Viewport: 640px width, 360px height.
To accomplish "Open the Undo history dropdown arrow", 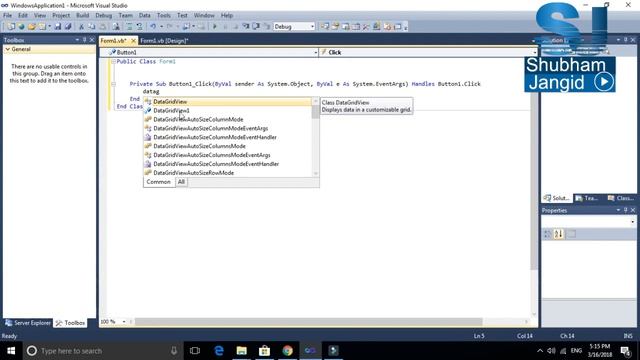I will pyautogui.click(x=161, y=27).
